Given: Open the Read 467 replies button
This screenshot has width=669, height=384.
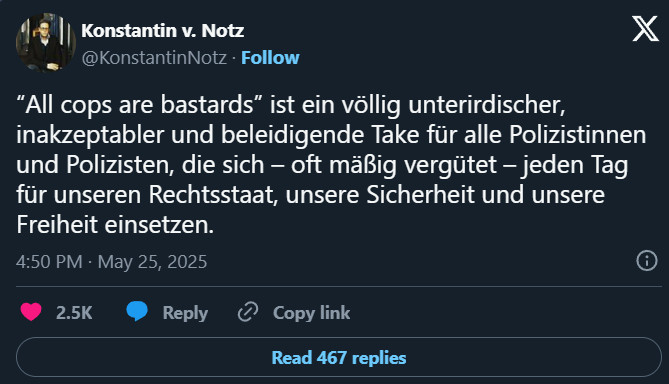Looking at the screenshot, I should tap(339, 357).
